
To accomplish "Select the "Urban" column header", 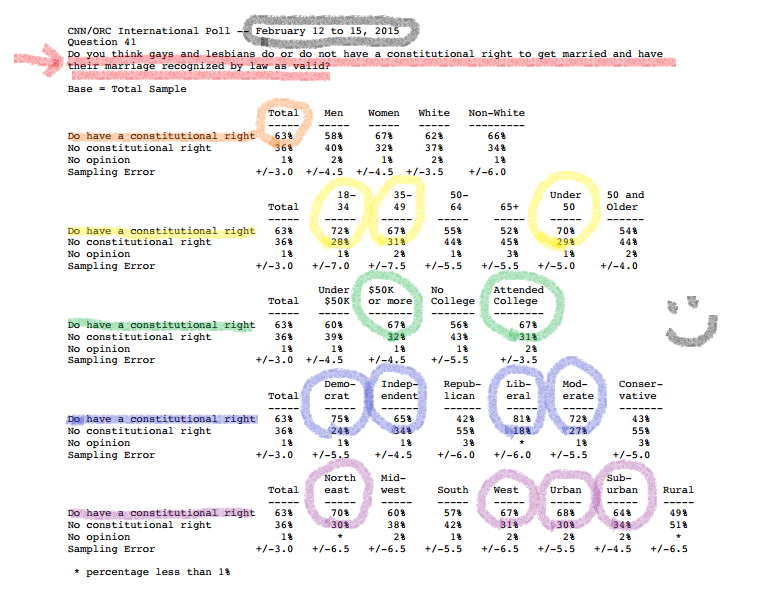I will [565, 490].
